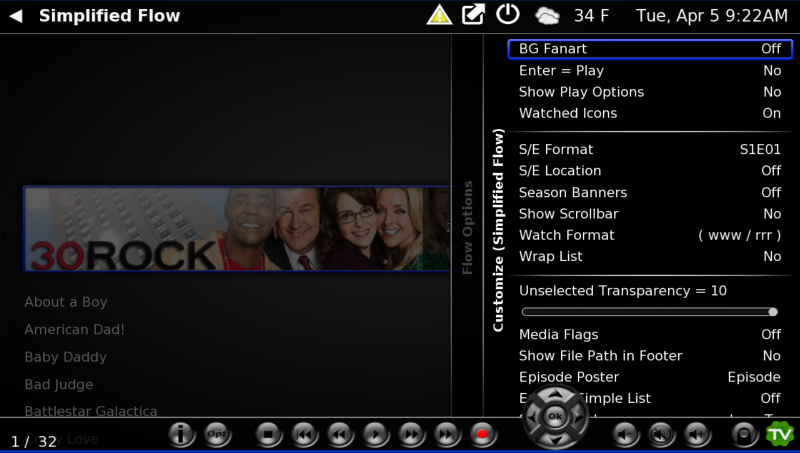Turn on Media Flags
This screenshot has height=453, width=800.
pos(650,335)
